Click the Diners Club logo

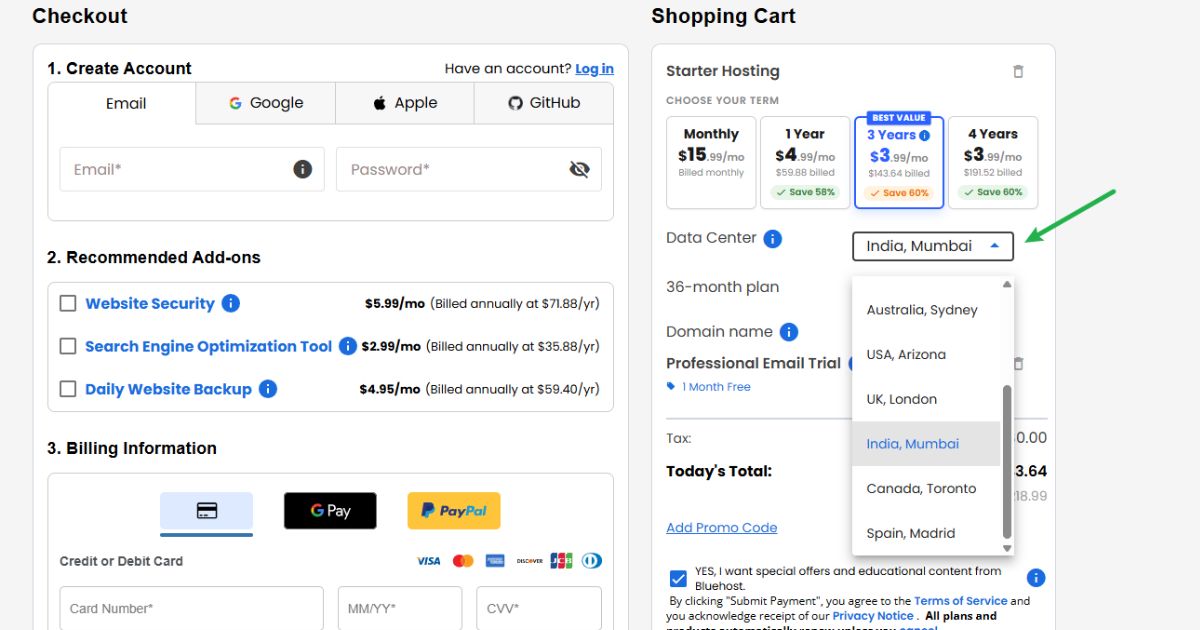(x=592, y=561)
